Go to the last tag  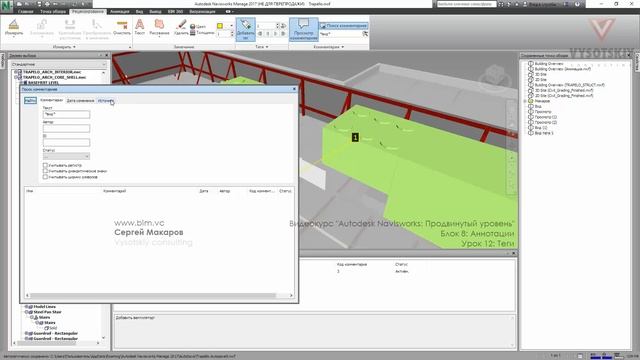(x=283, y=34)
